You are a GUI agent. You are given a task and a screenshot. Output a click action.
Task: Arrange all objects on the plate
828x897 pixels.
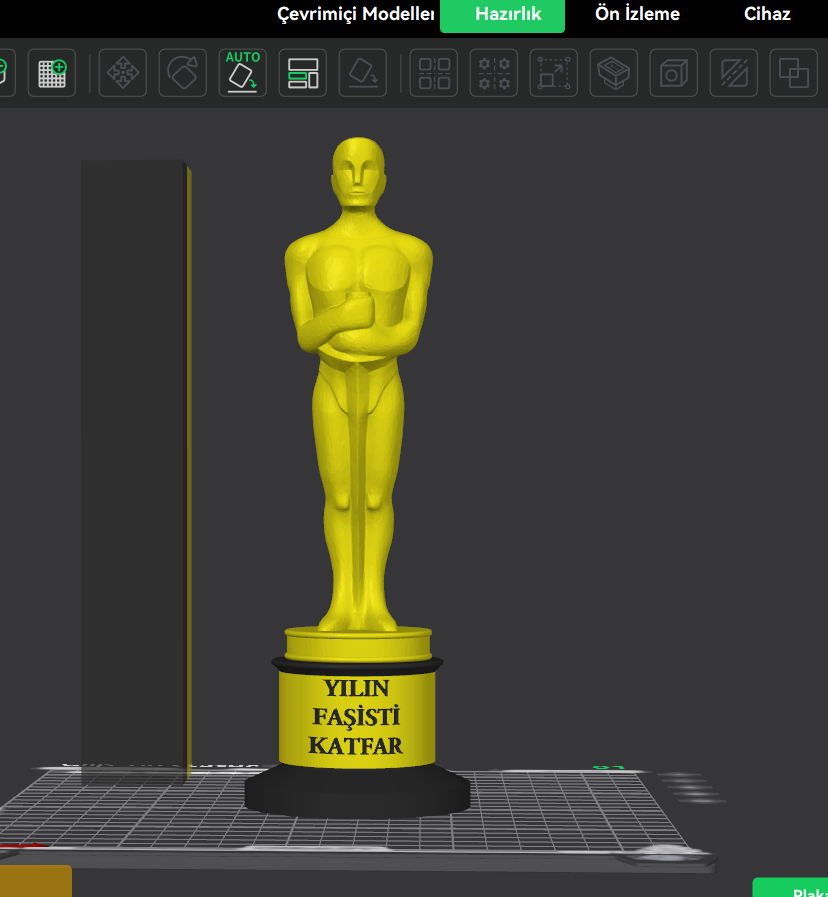303,73
